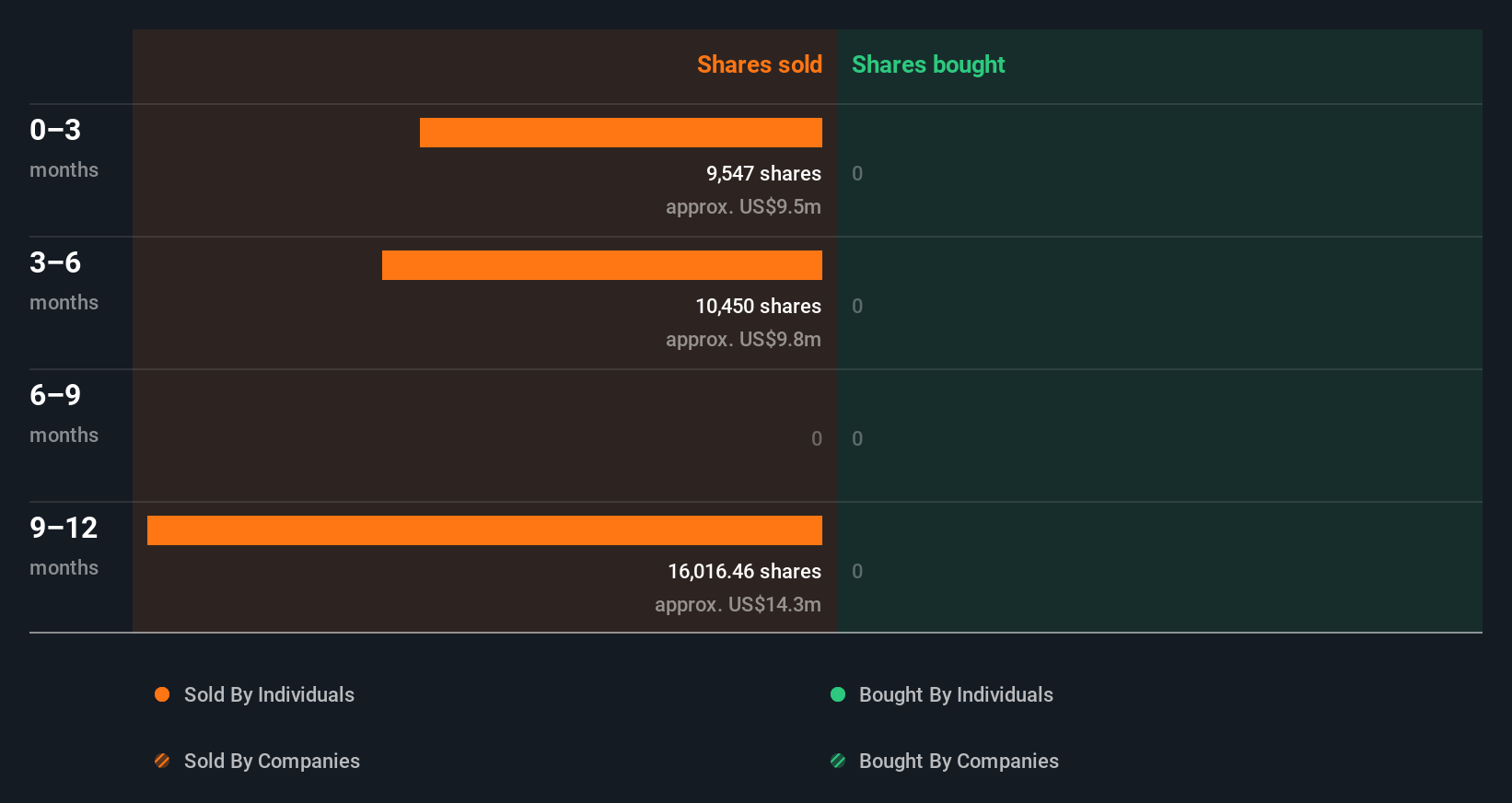Click the 9,547 shares value label

click(x=763, y=173)
